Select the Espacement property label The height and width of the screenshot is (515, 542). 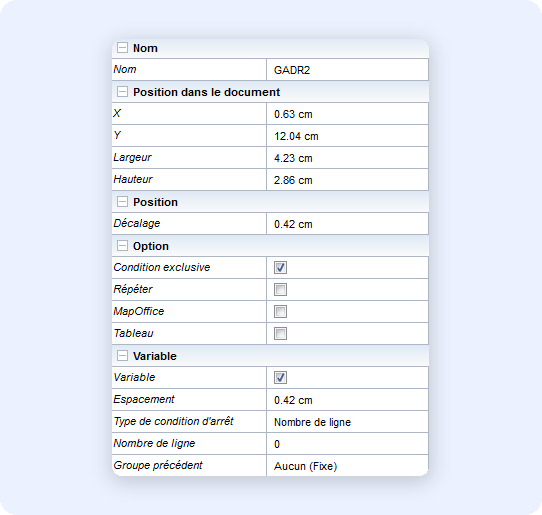(x=144, y=399)
